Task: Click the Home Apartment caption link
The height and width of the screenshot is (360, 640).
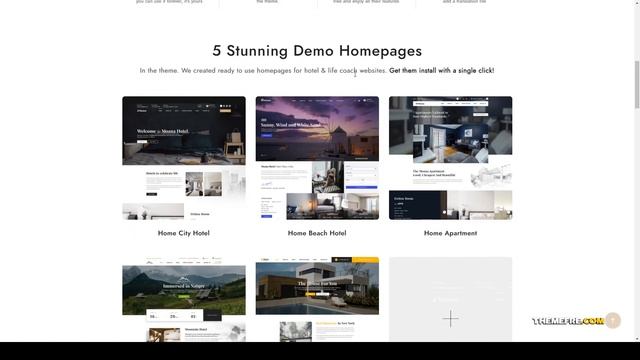Action: [450, 233]
